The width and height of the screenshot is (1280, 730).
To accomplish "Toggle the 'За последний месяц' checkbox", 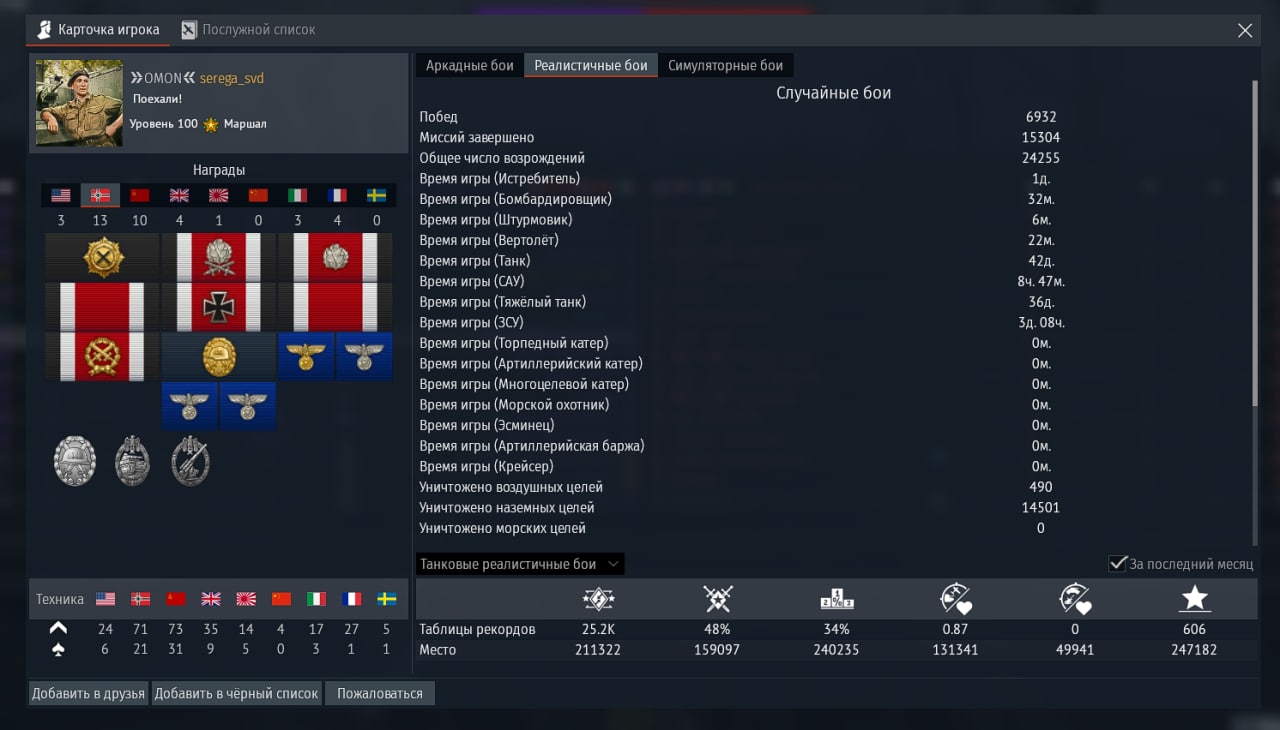I will coord(1118,564).
